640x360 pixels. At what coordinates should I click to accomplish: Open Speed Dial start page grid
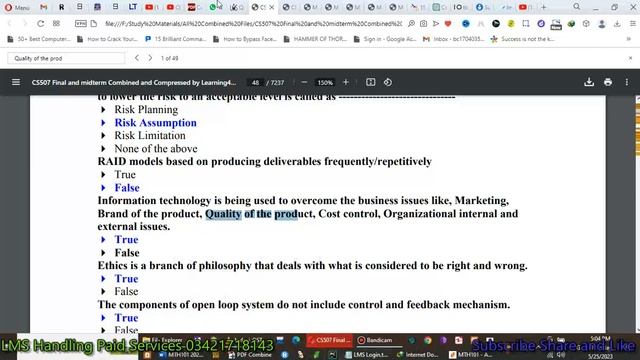56,24
